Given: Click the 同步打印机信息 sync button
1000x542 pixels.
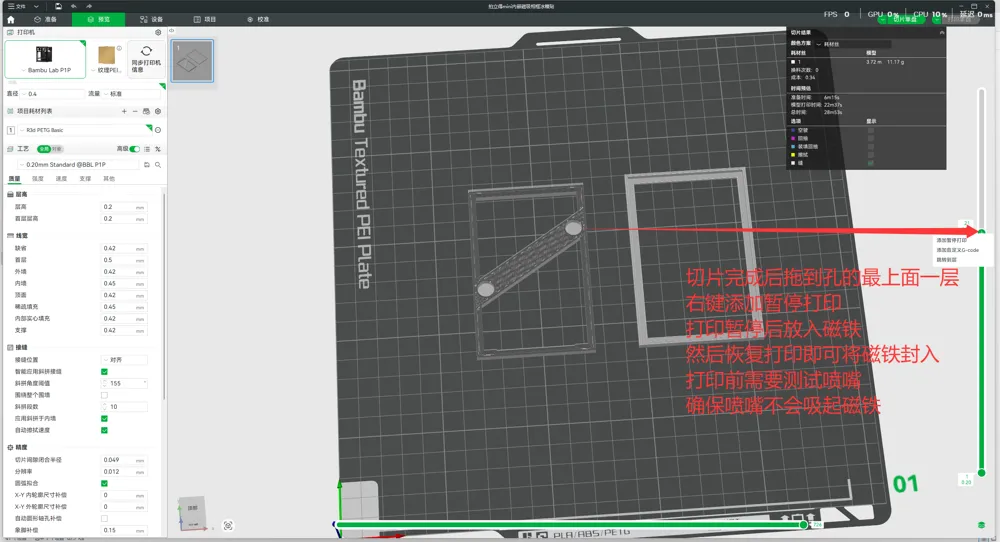Looking at the screenshot, I should [x=146, y=59].
